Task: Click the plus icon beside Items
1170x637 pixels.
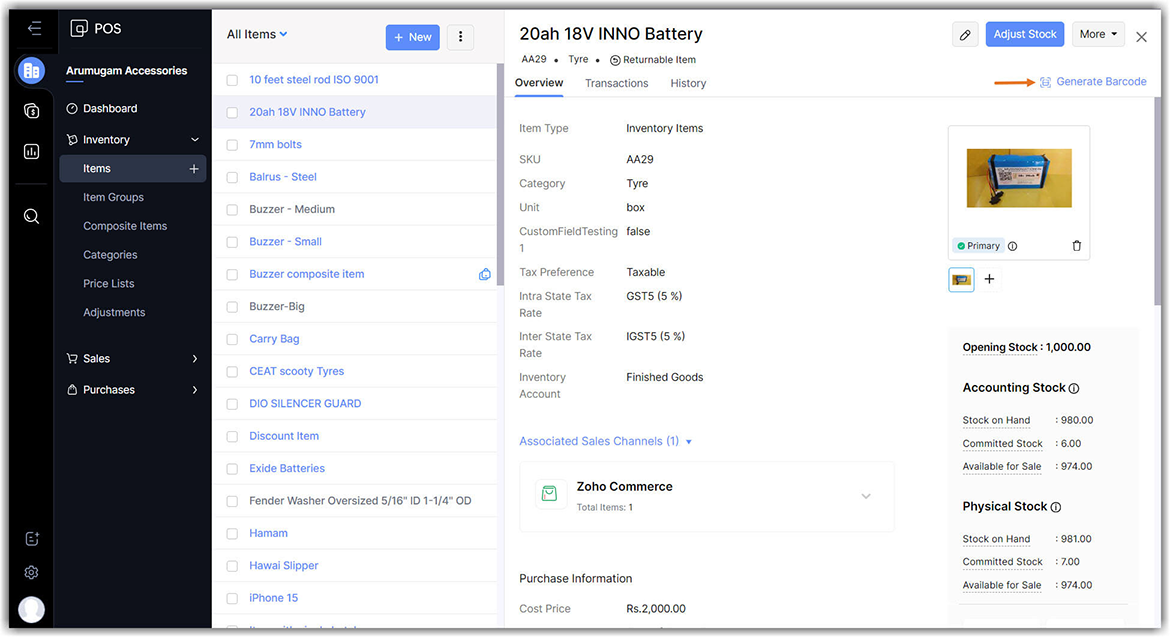Action: click(194, 169)
